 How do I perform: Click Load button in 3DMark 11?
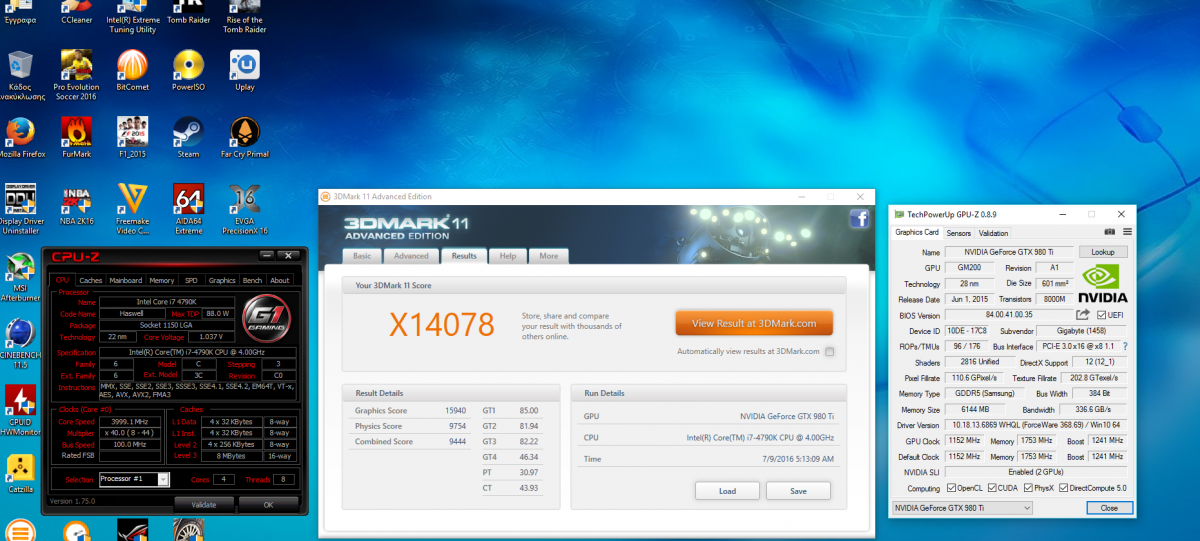[x=727, y=491]
